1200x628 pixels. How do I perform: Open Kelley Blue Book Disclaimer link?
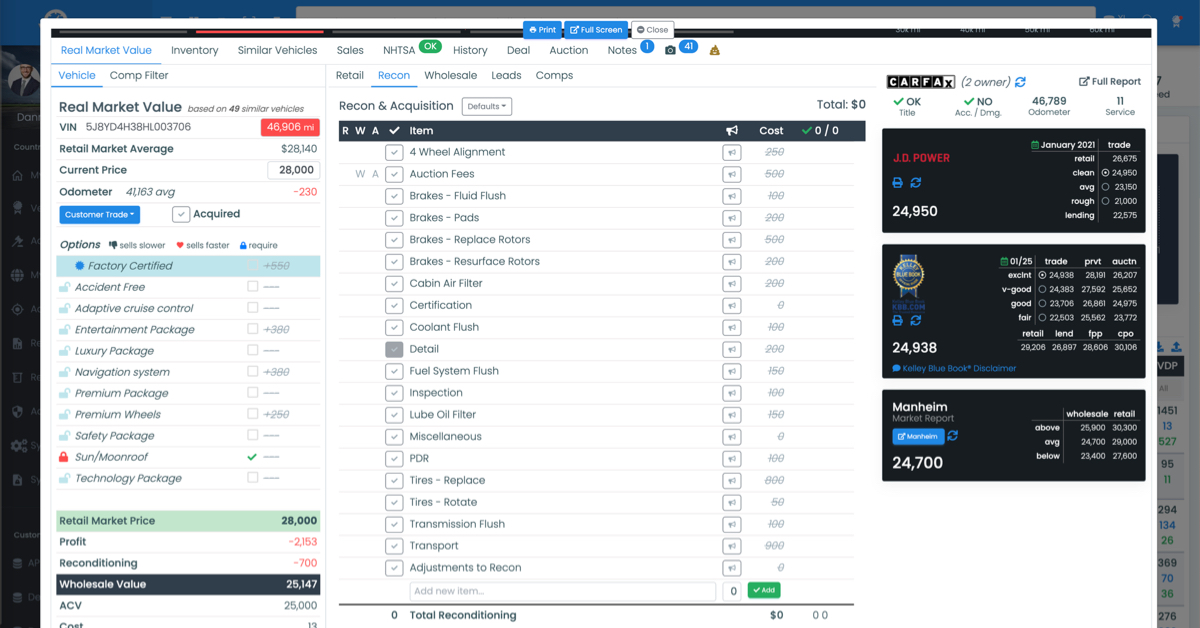954,368
